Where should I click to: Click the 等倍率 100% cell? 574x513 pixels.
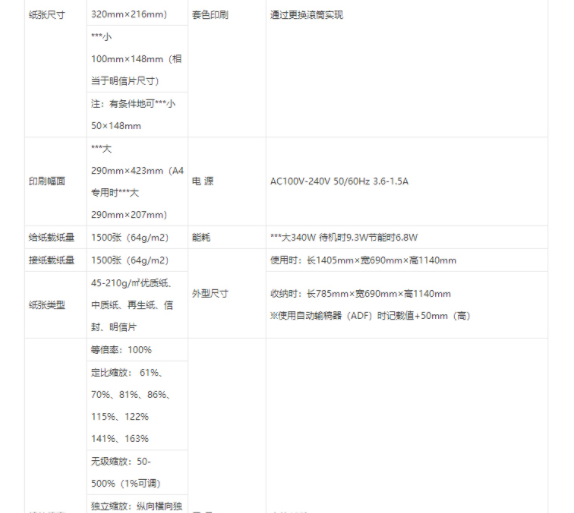tap(137, 350)
